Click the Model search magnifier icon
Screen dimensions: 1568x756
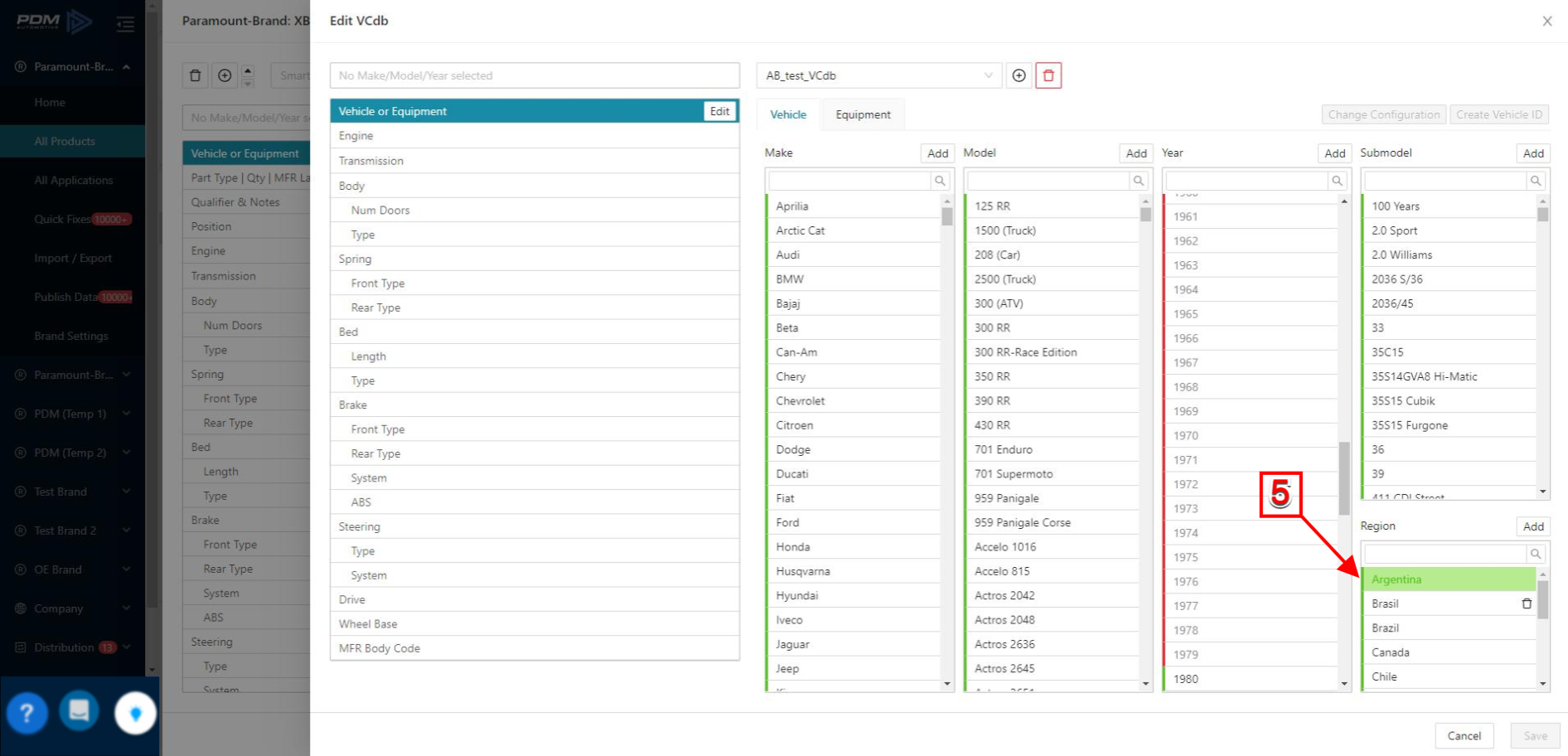coord(1139,181)
